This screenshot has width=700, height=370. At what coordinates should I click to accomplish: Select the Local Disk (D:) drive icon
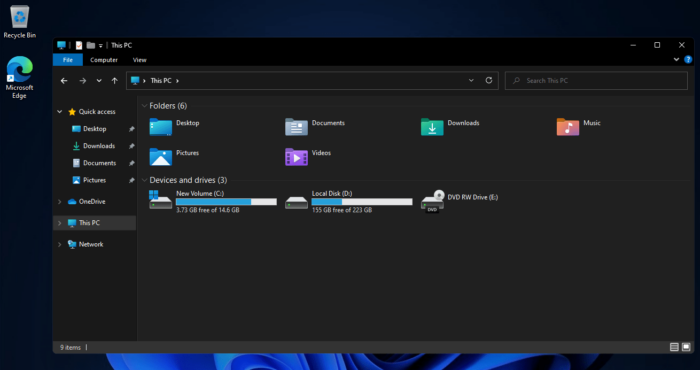(296, 202)
